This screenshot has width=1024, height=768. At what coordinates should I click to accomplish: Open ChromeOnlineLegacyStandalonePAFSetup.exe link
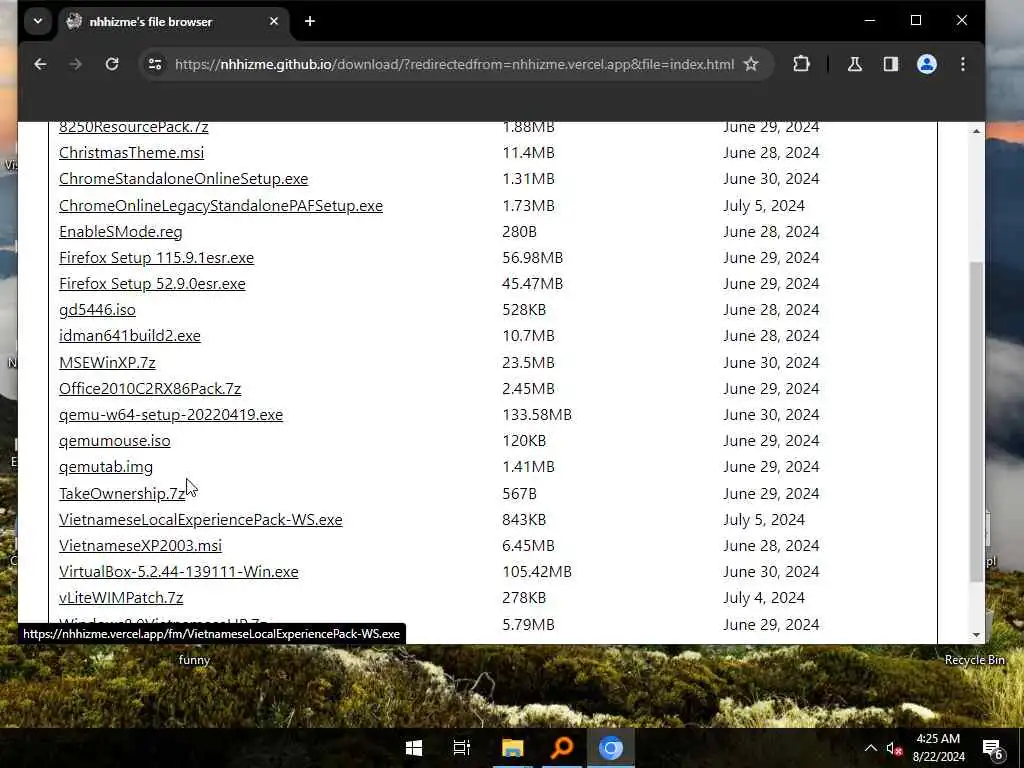[221, 206]
